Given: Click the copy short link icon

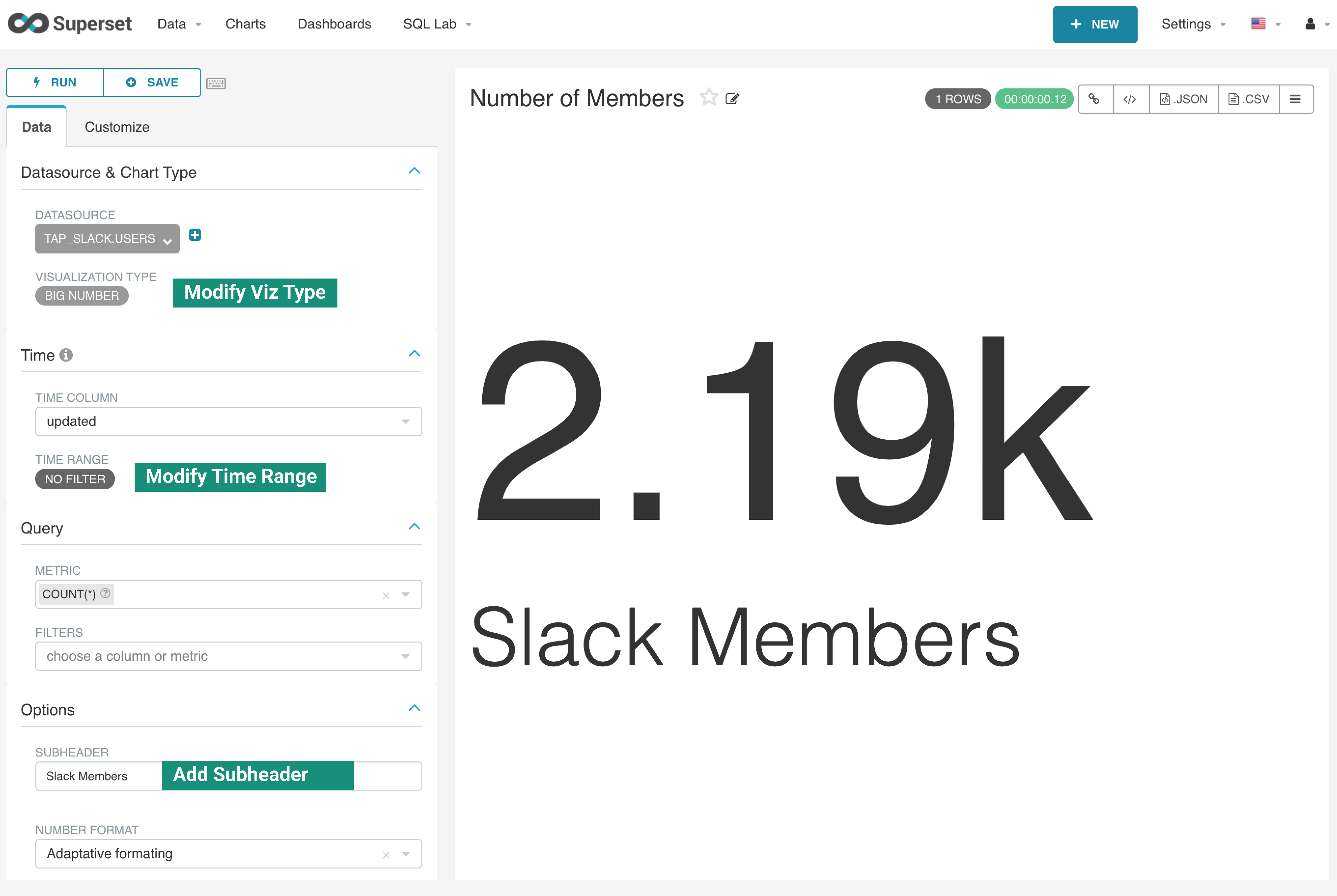Looking at the screenshot, I should [x=1094, y=99].
